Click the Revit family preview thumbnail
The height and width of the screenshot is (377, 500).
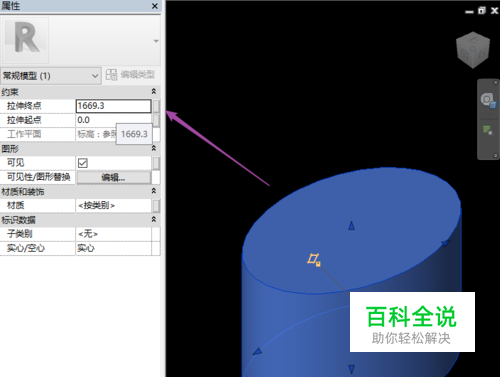point(26,40)
